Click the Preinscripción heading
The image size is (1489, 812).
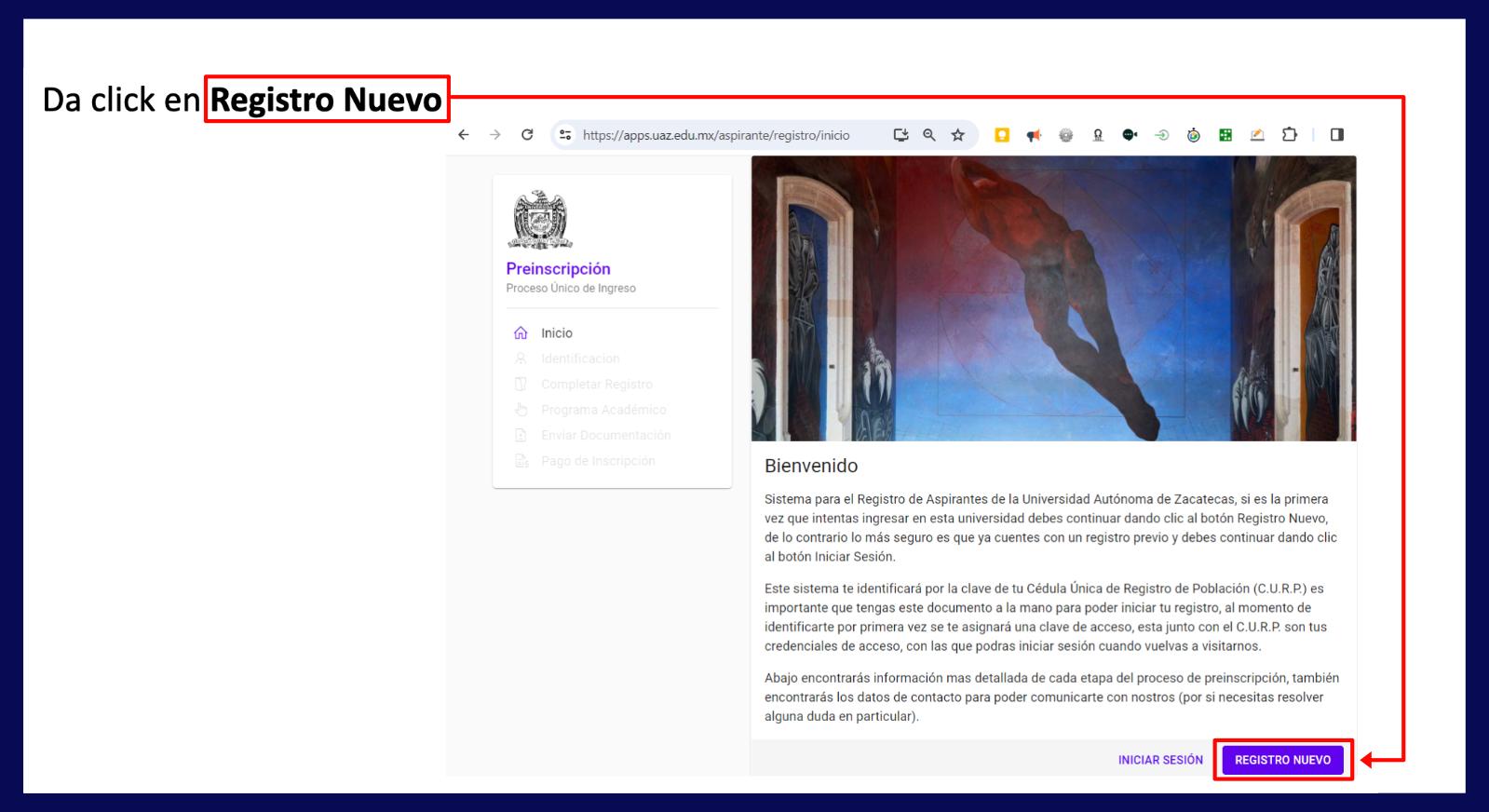pyautogui.click(x=558, y=268)
